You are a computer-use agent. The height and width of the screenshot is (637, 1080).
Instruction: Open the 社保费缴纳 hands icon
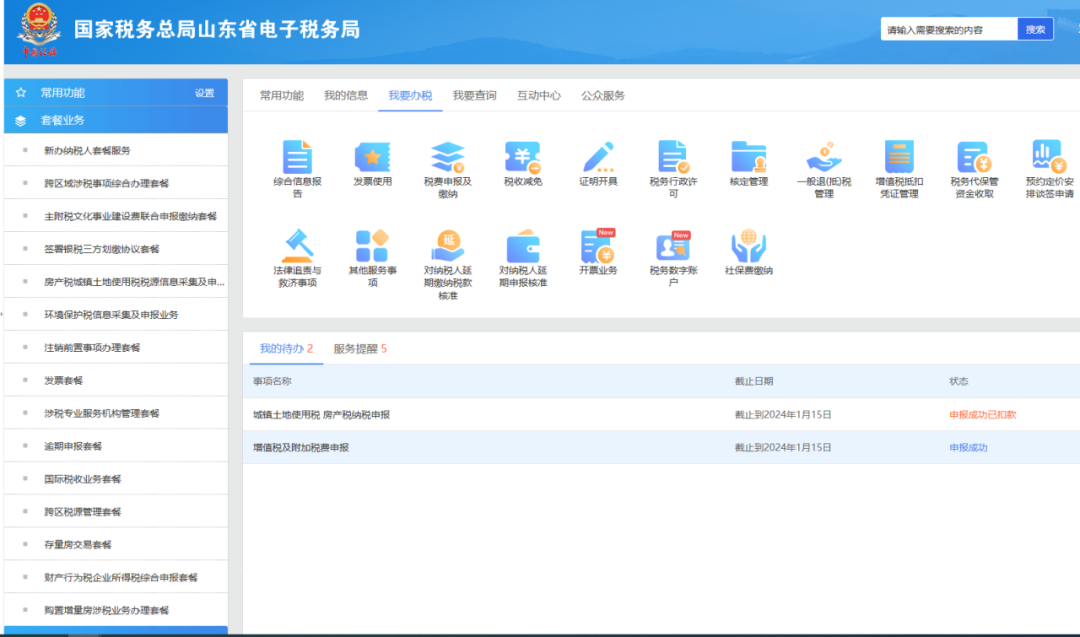point(748,246)
